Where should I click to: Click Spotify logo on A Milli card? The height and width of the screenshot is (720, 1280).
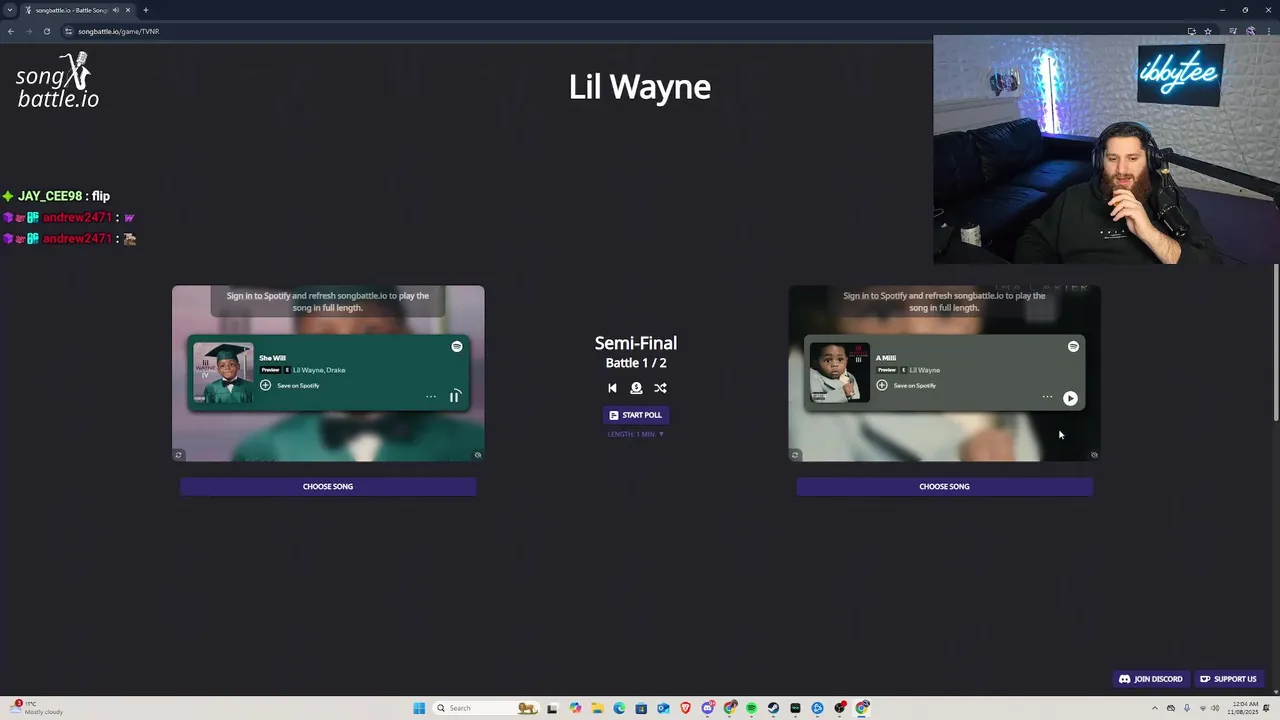coord(1073,346)
